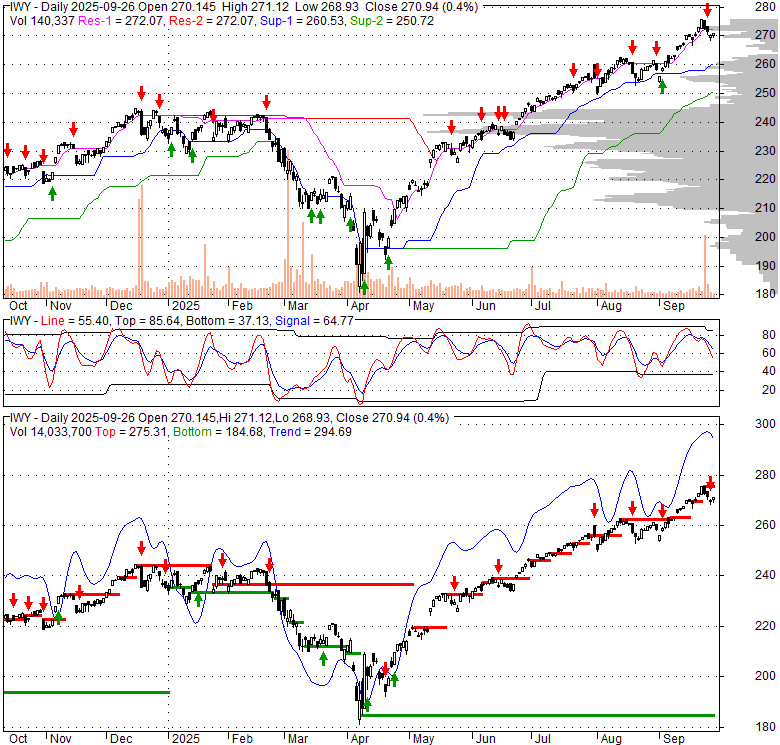Viewport: 780px width, 745px height.
Task: Click the '190' price axis label in the top chart
Action: pyautogui.click(x=765, y=266)
